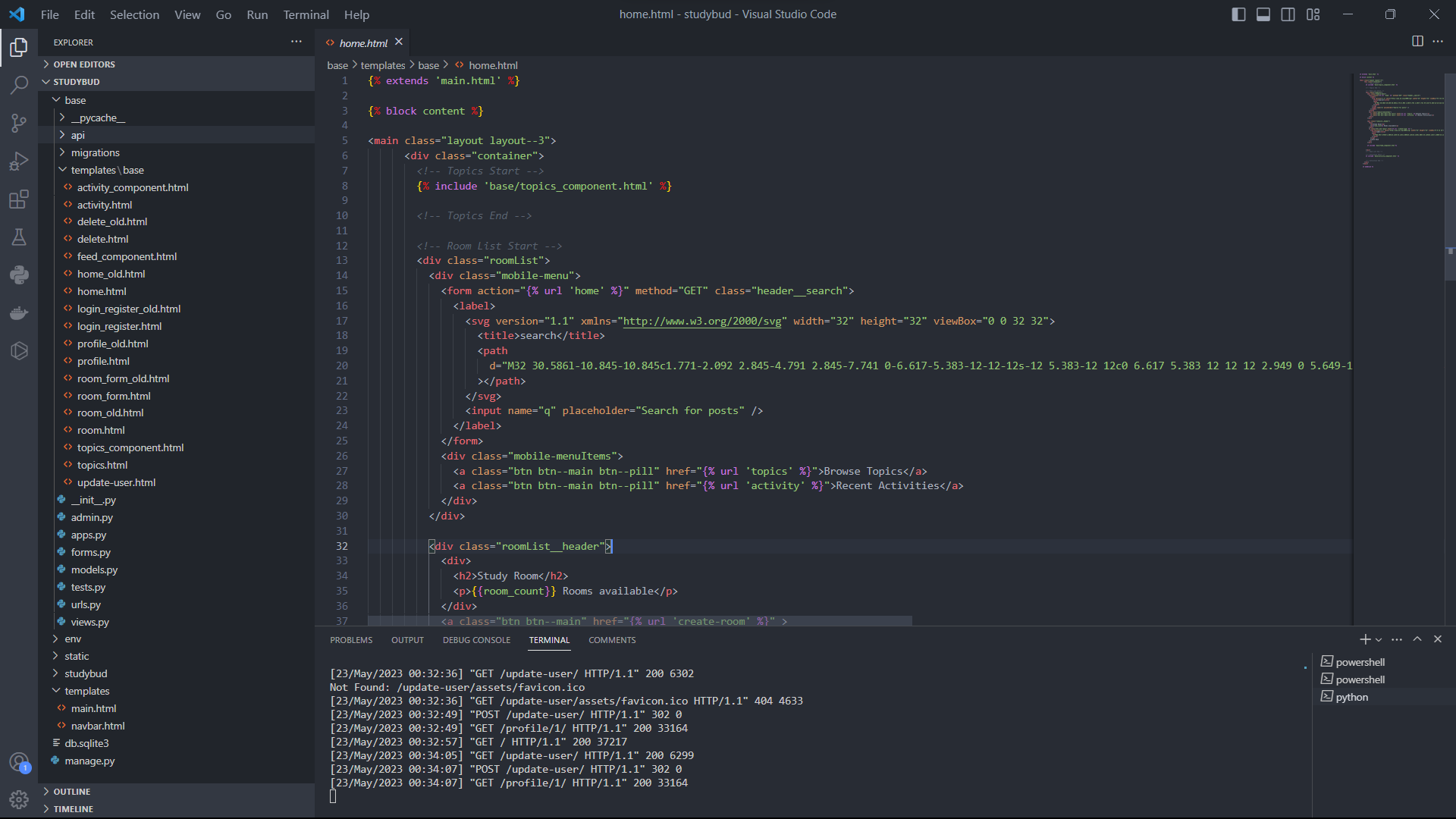
Task: Open the Run and Debug view
Action: [x=18, y=161]
